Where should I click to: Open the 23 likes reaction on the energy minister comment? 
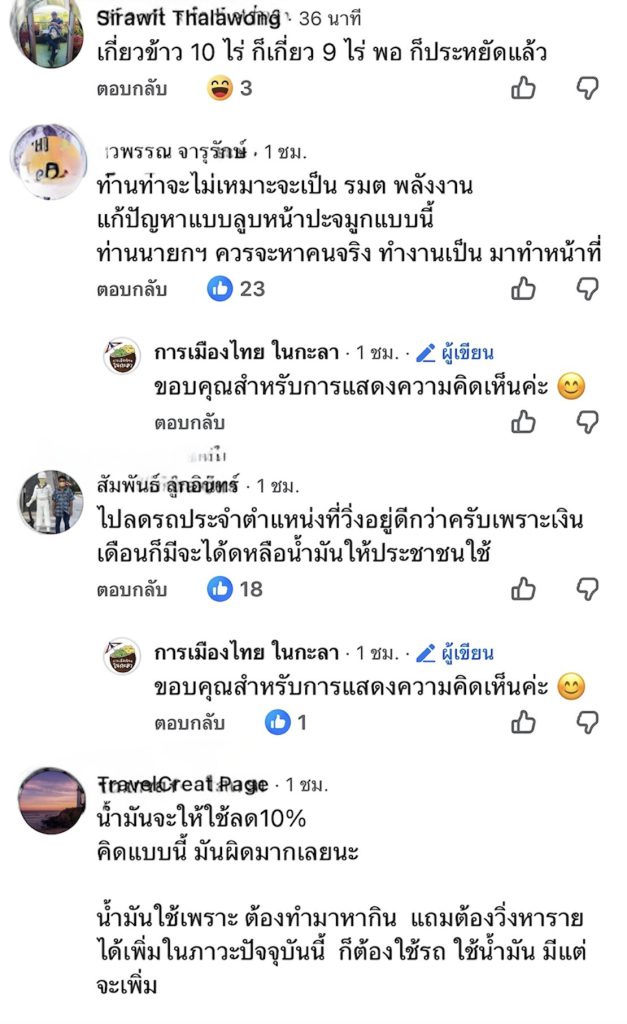point(236,289)
